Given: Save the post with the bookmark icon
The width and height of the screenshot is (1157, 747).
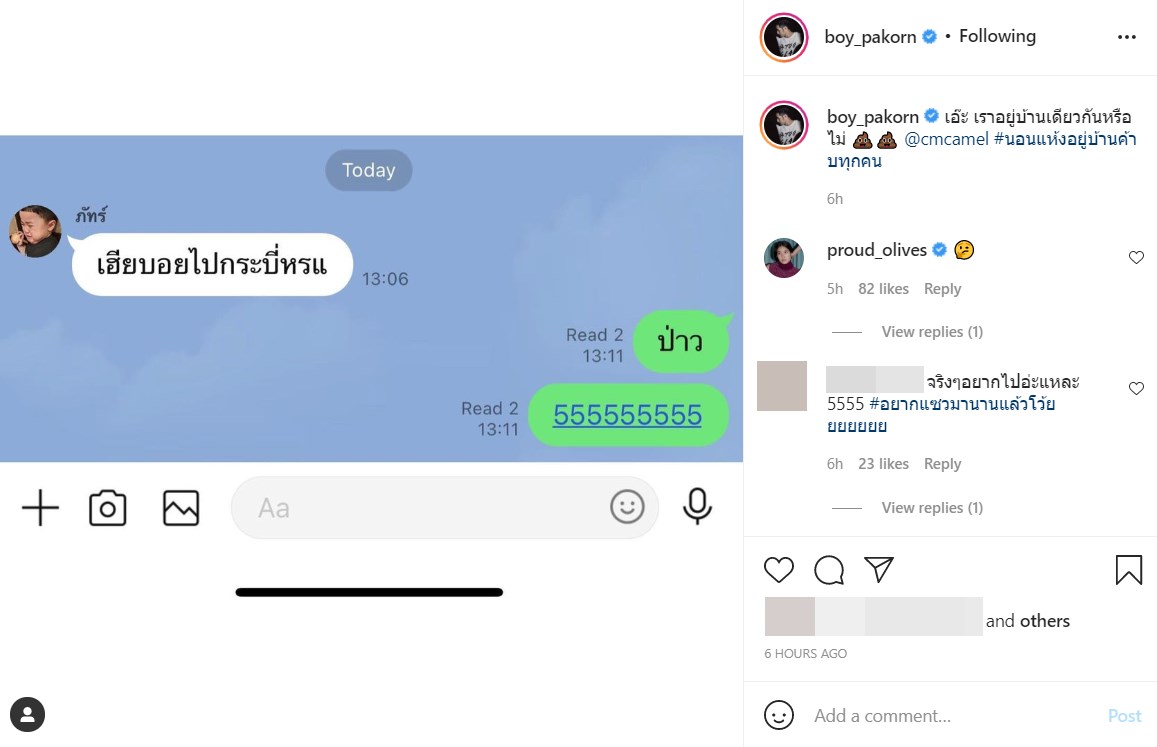Looking at the screenshot, I should click(x=1128, y=570).
